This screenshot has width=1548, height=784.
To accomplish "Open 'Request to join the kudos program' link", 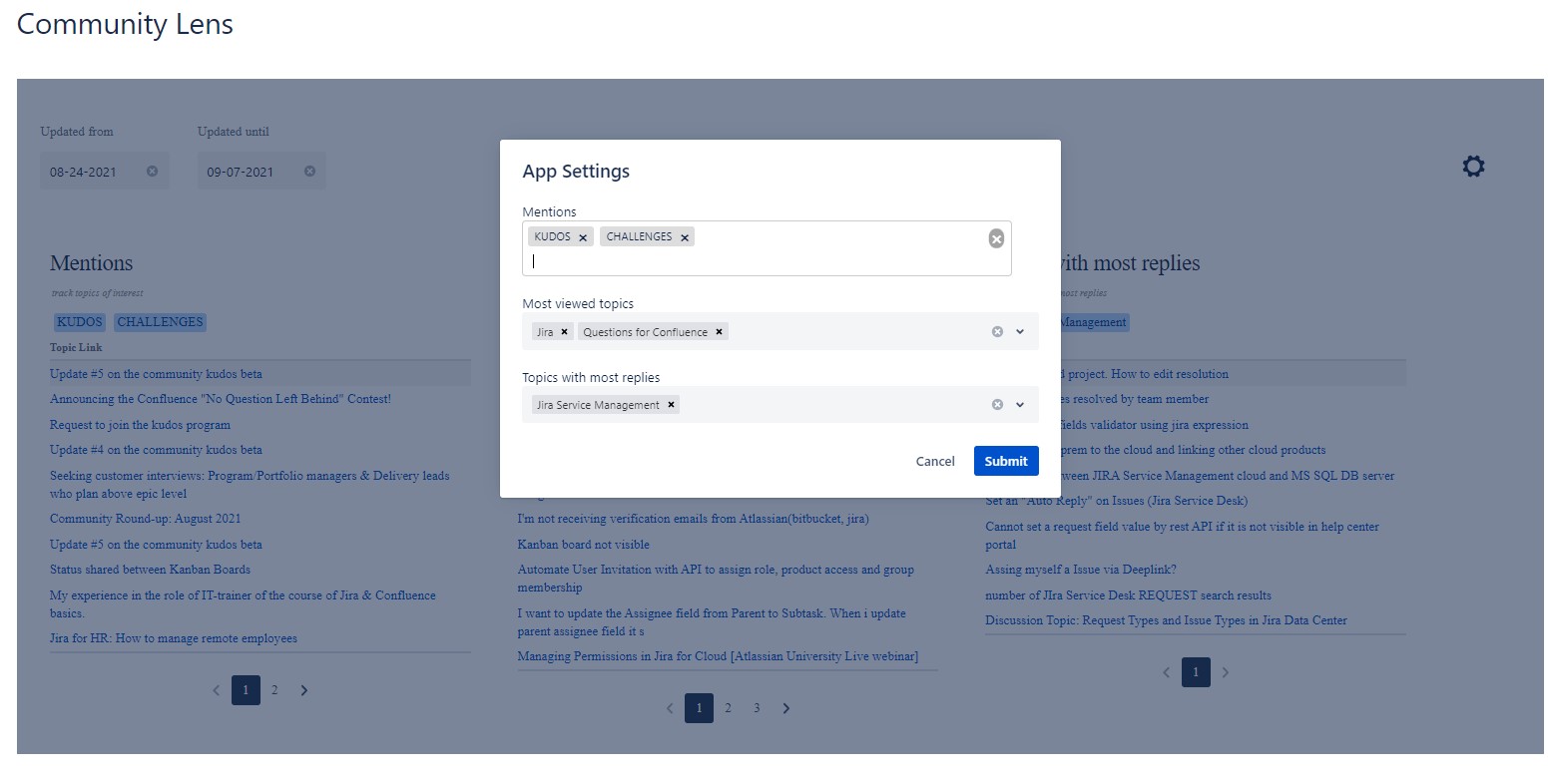I will click(140, 425).
